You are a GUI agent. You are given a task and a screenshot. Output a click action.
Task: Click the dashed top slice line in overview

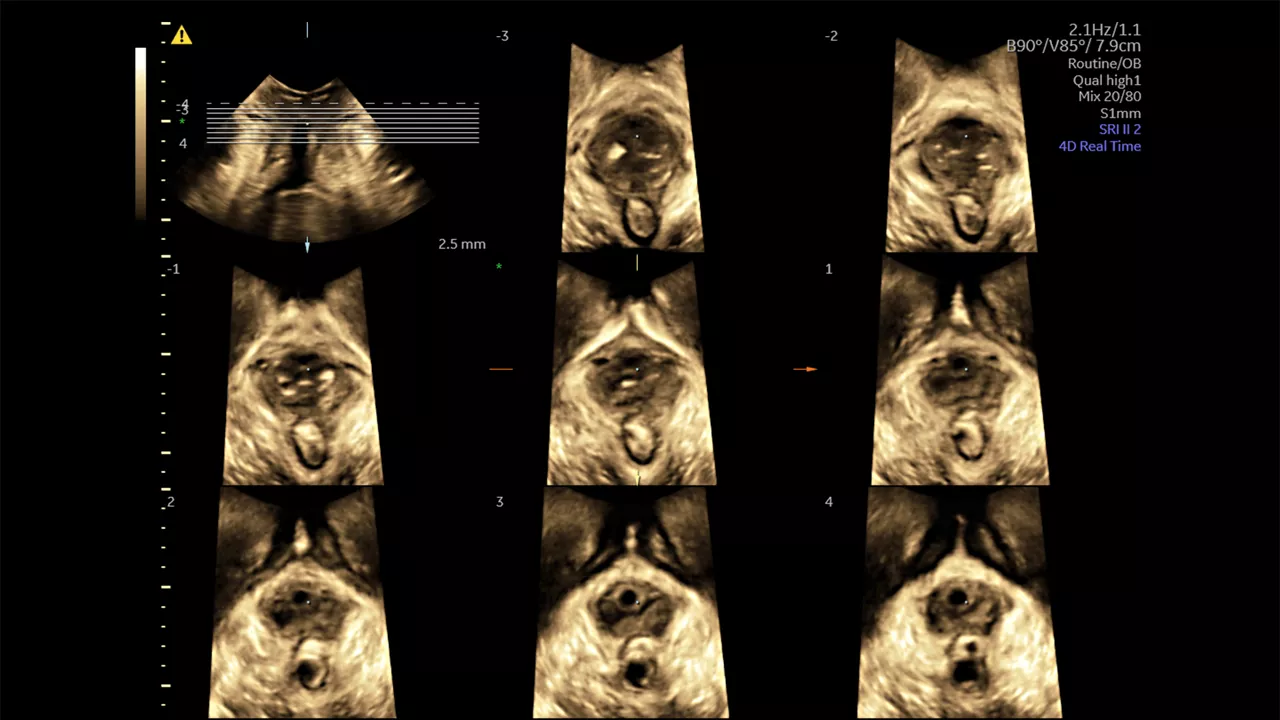point(342,103)
